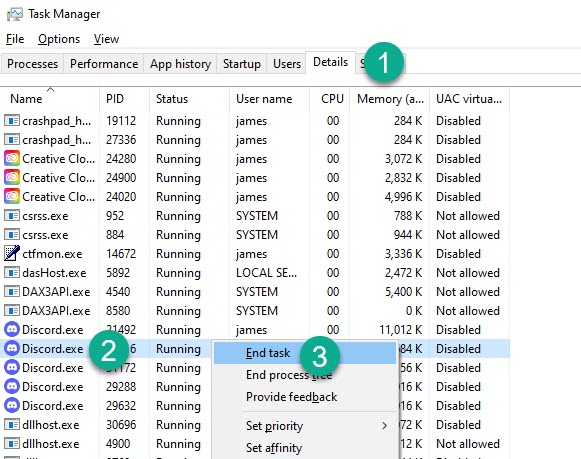Screen dimensions: 581x459
Task: Click PID cell 5892
Action: coord(118,273)
